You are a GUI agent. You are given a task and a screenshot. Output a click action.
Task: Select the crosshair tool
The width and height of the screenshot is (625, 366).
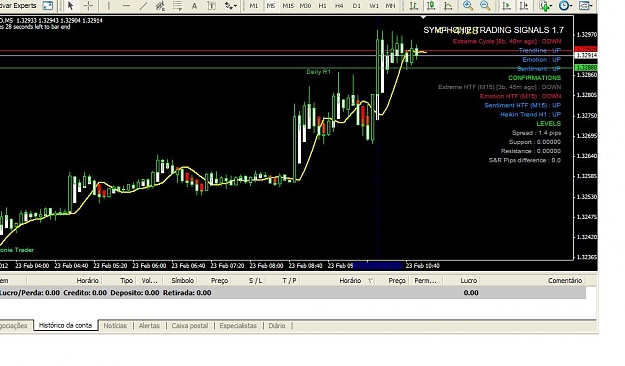[88, 6]
